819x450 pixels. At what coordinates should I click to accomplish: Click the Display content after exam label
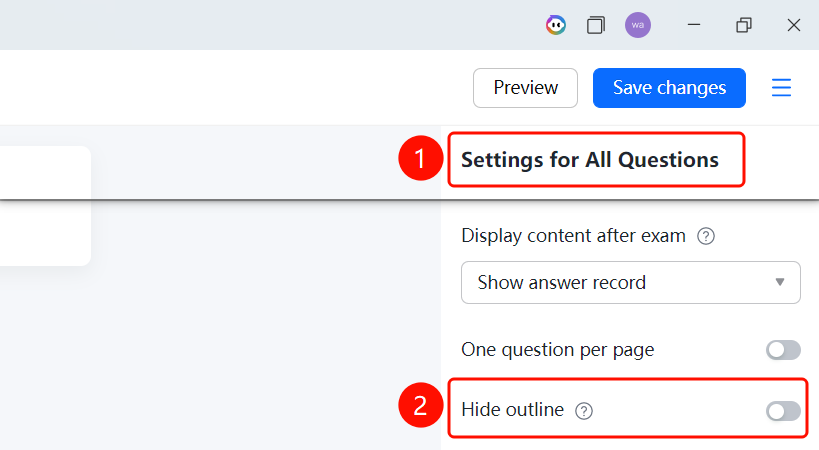point(573,236)
